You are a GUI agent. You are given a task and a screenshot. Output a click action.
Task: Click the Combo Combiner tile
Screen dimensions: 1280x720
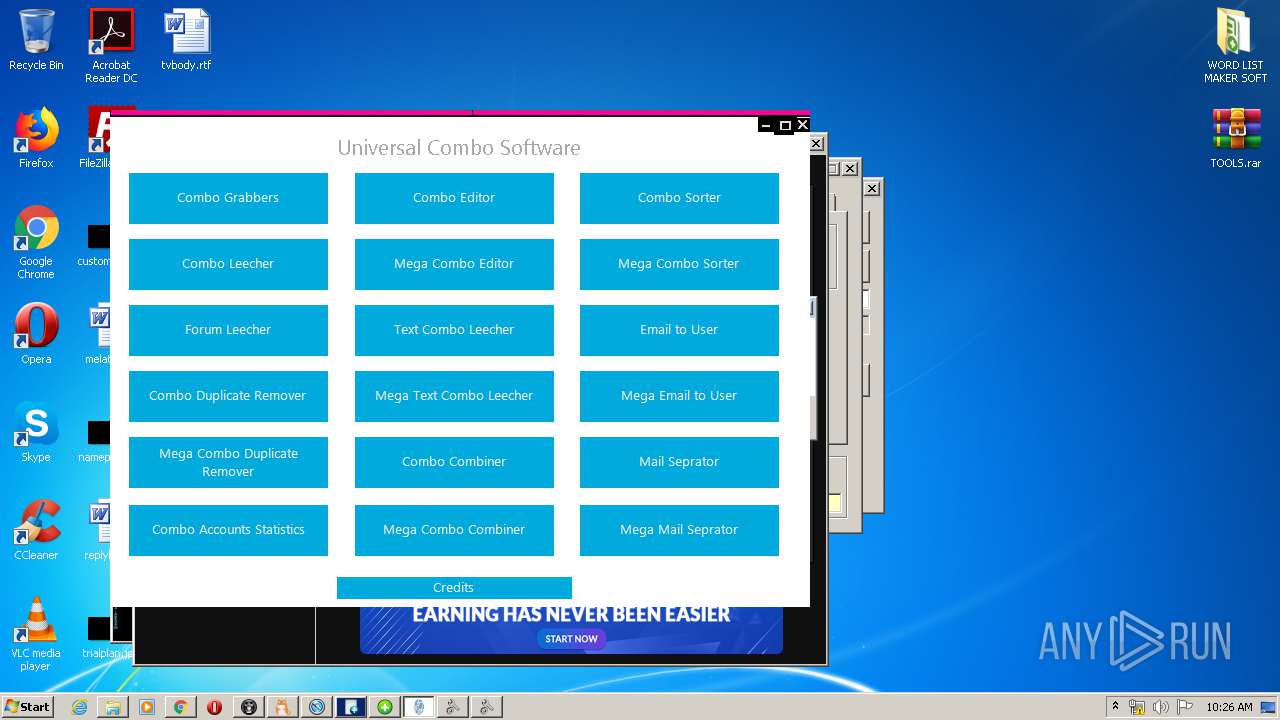click(454, 462)
